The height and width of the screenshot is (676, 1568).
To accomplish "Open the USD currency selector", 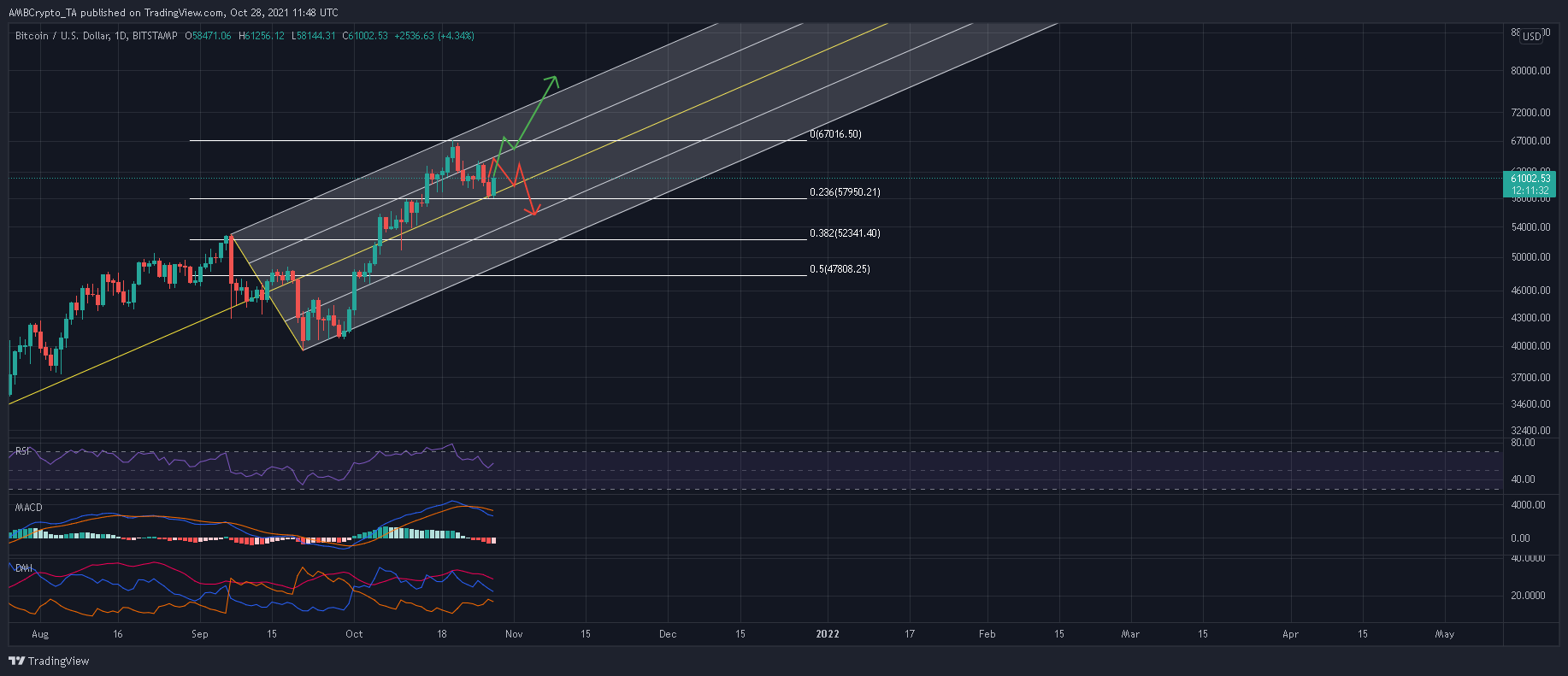I will click(x=1531, y=36).
